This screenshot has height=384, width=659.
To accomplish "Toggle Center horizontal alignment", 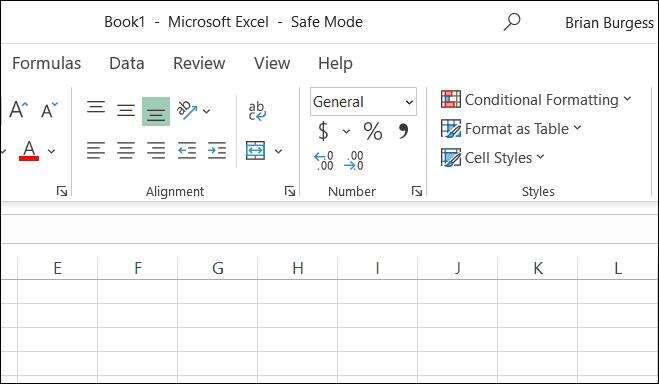I will pyautogui.click(x=126, y=150).
